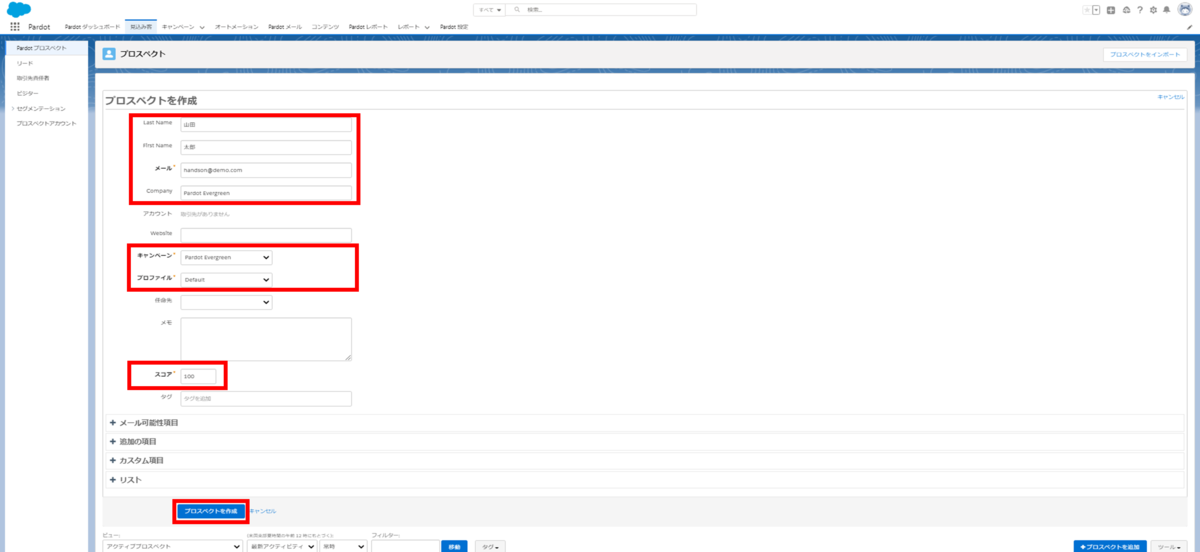Open the search scope すべて dropdown
Image resolution: width=1200 pixels, height=552 pixels.
pos(489,9)
